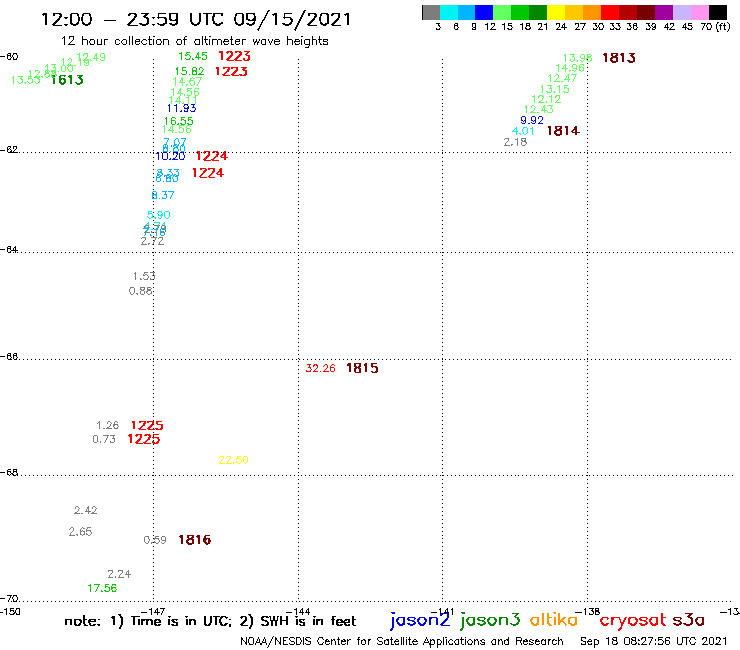
Task: Click the 13.98 wave height value
Action: point(578,58)
